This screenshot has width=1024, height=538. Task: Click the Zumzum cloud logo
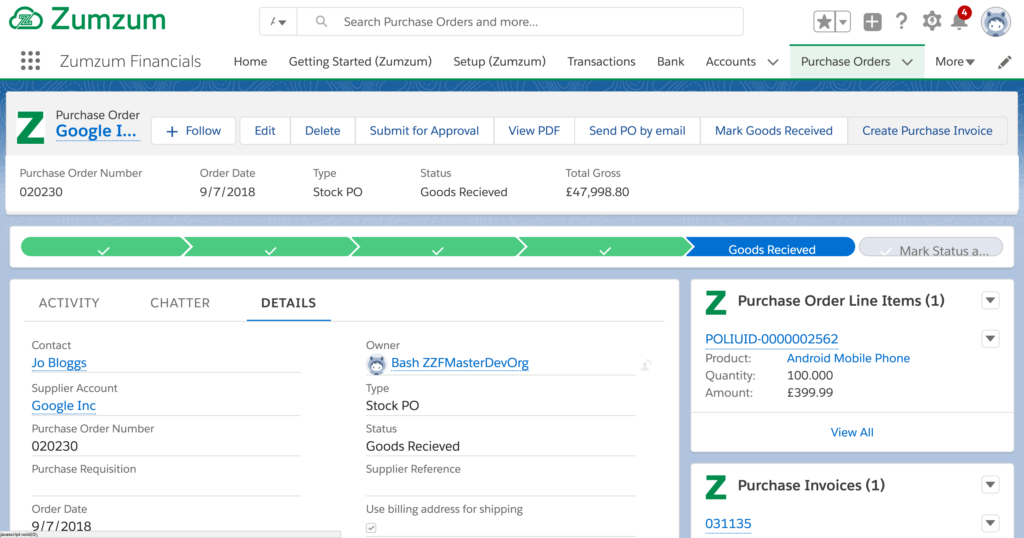coord(26,19)
